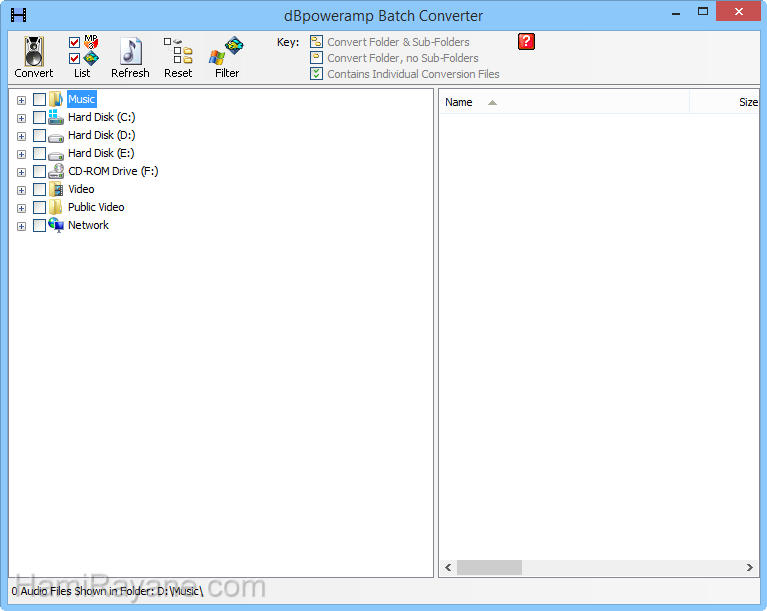
Task: Click the red help question mark icon
Action: [x=526, y=42]
